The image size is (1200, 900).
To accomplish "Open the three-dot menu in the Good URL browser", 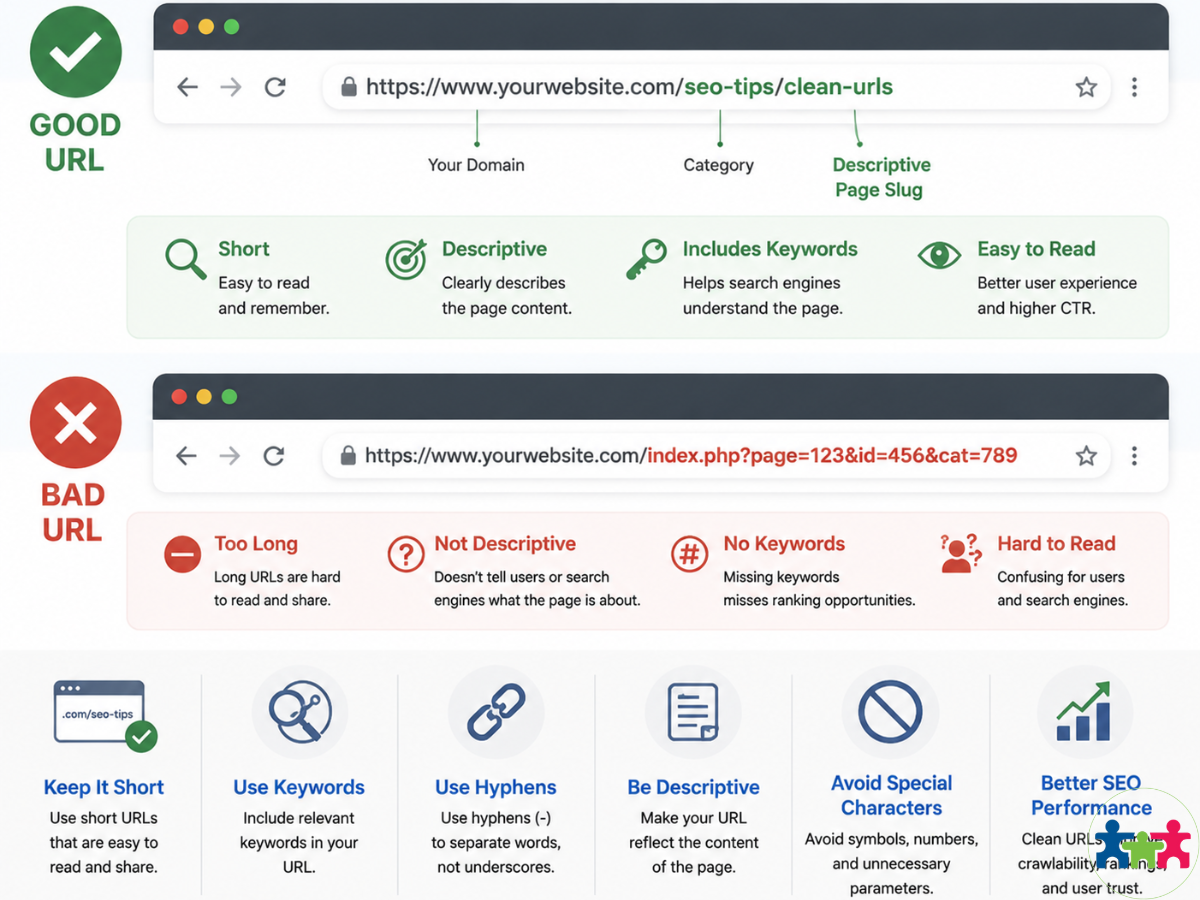I will point(1134,87).
